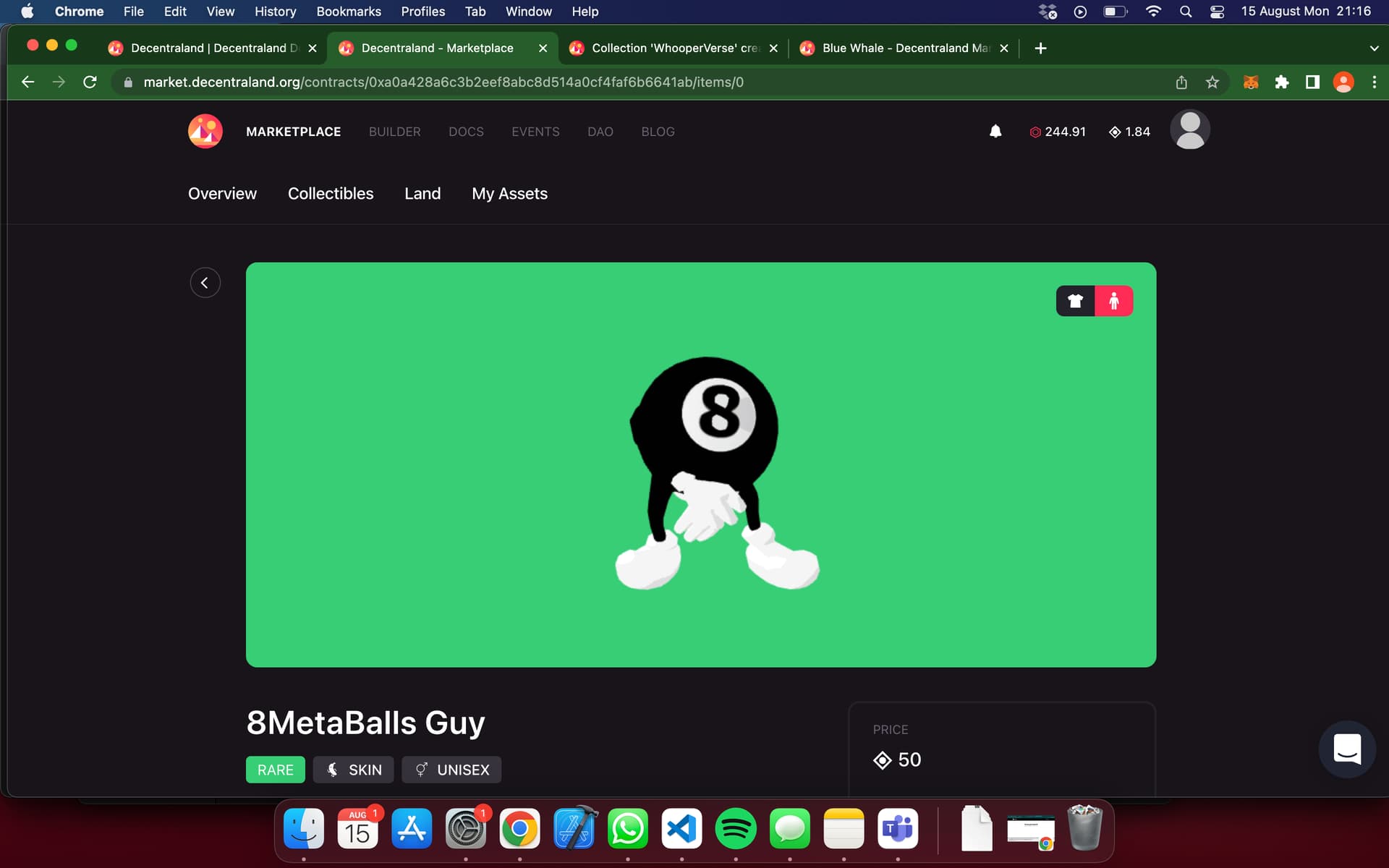Click the green RARE rarity badge
Image resolution: width=1389 pixels, height=868 pixels.
pyautogui.click(x=275, y=770)
